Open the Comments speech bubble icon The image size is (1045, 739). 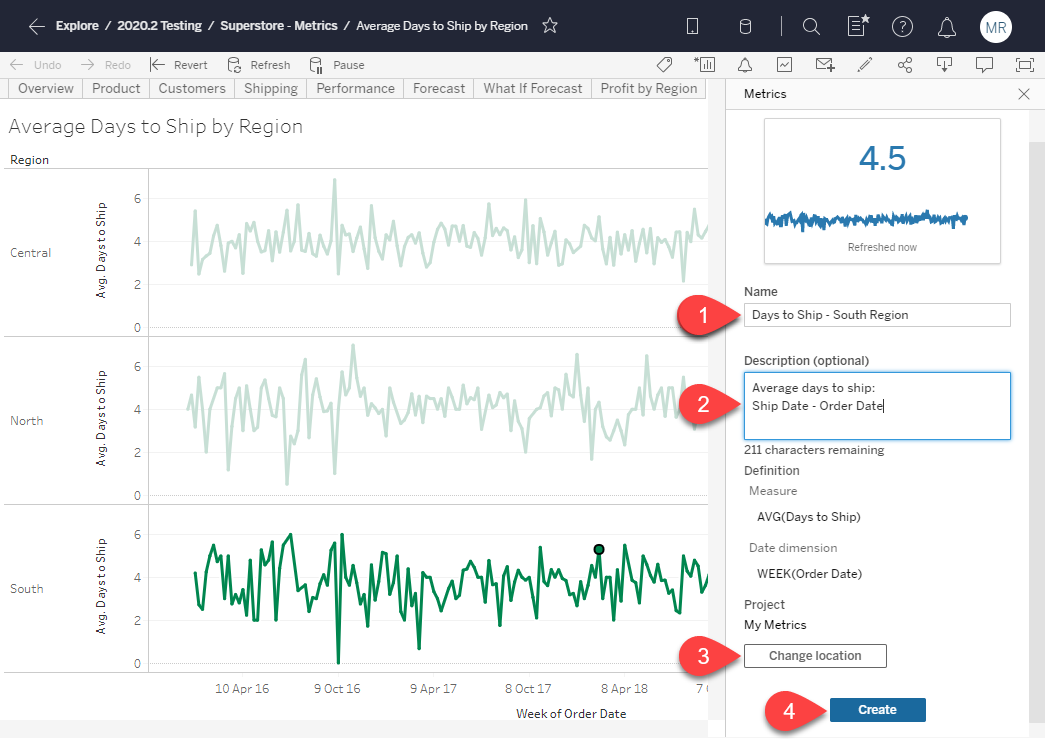click(984, 65)
